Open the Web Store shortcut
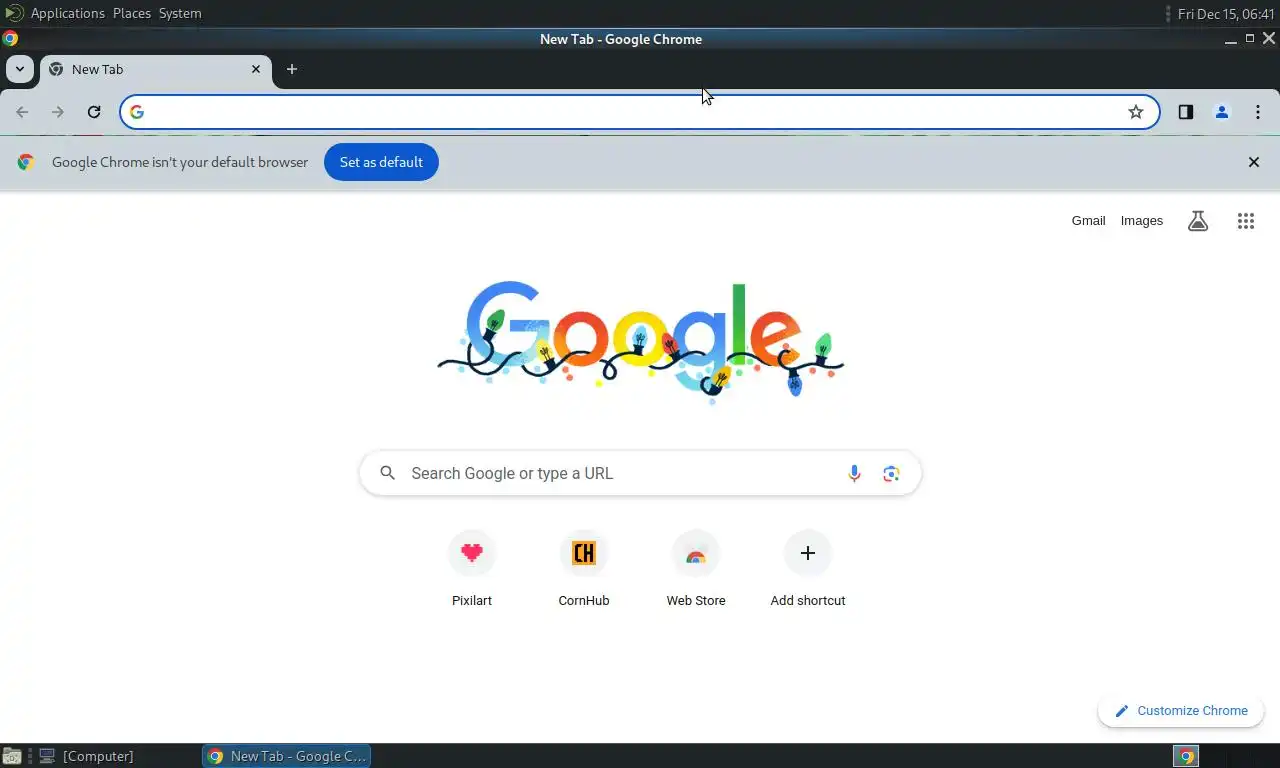The width and height of the screenshot is (1280, 768). 696,569
